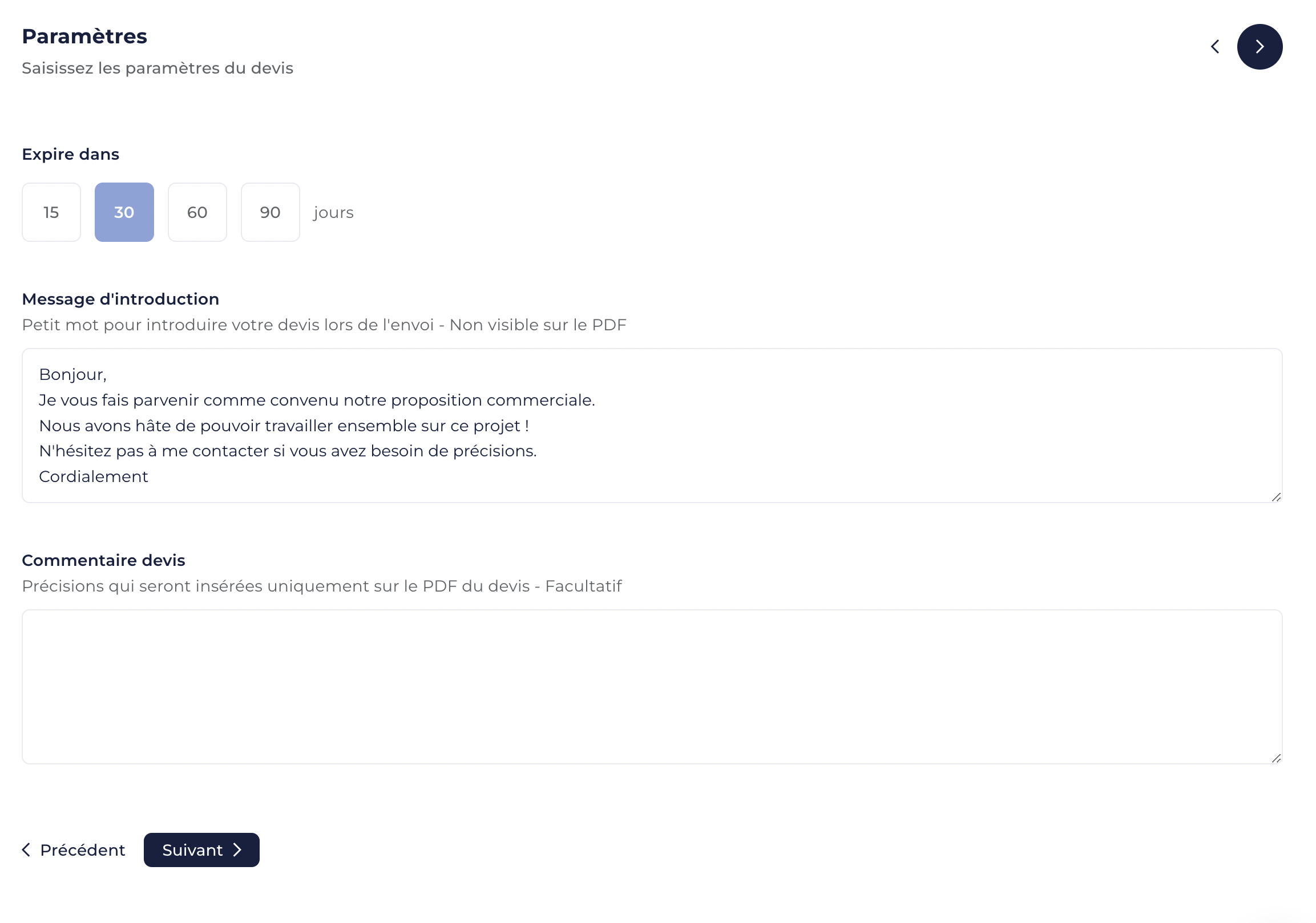Click the previous-step chevron icon at top right

tap(1214, 46)
